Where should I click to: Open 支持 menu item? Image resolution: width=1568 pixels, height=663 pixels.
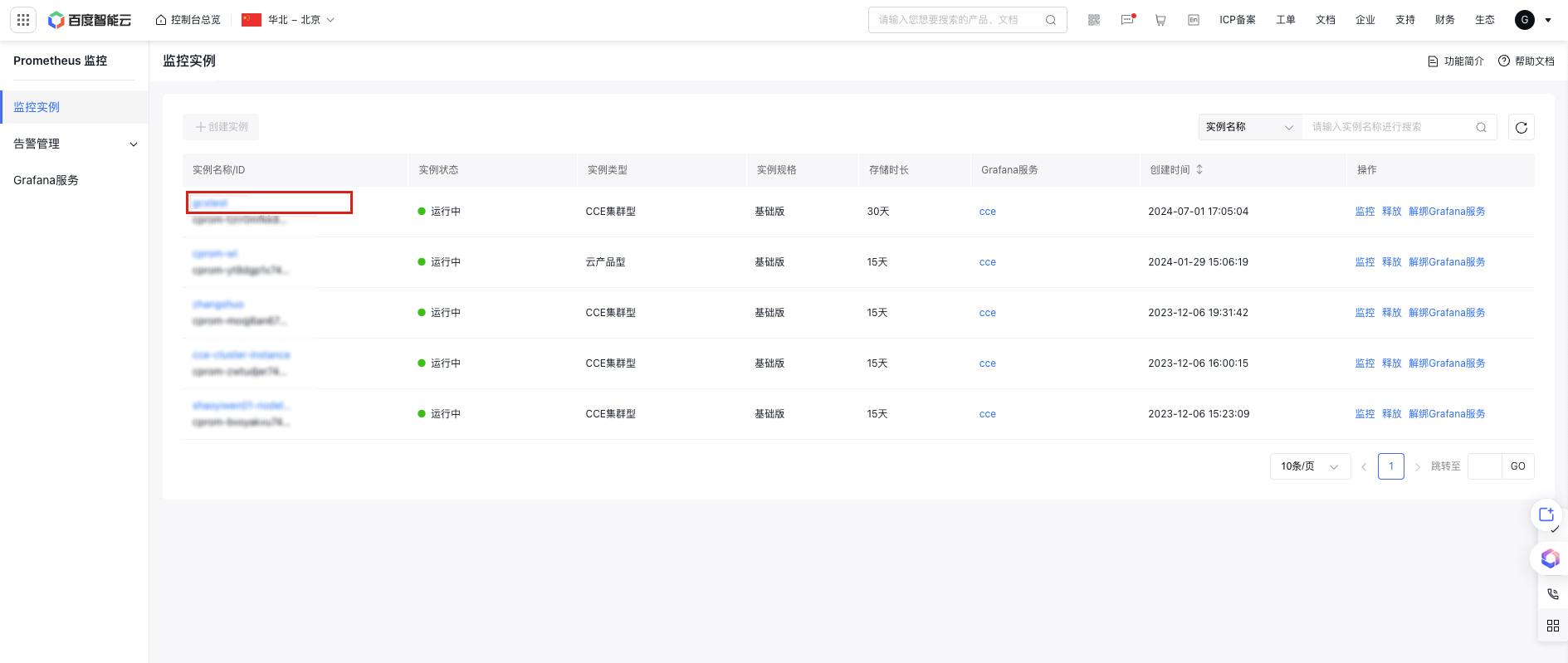click(1405, 20)
